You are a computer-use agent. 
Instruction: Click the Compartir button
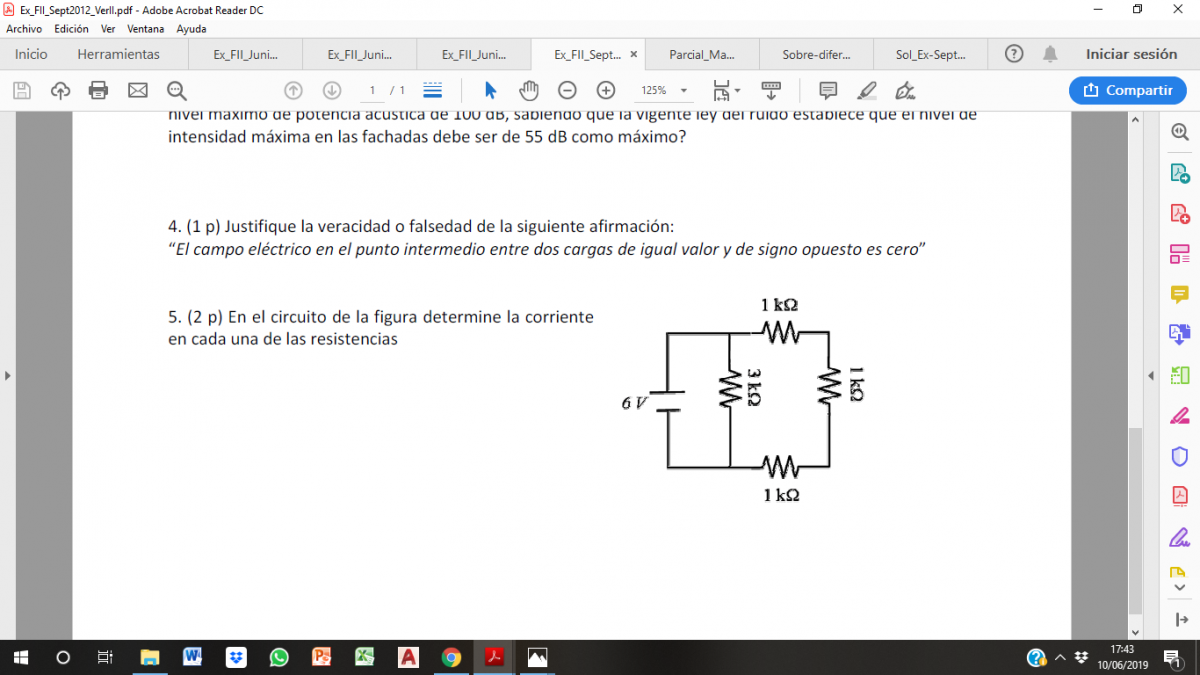pos(1128,91)
